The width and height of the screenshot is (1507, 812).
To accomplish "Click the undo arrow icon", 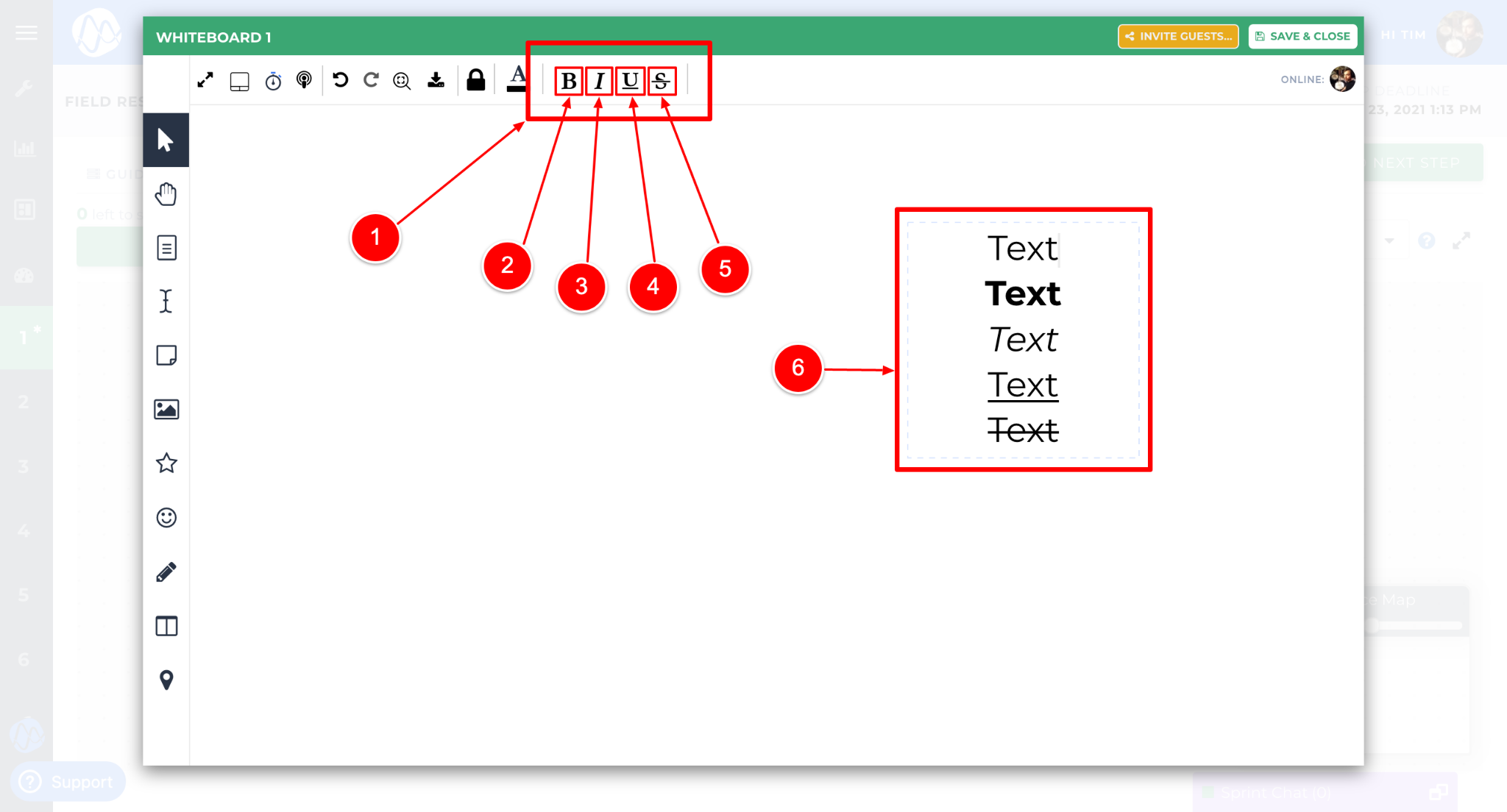I will pyautogui.click(x=340, y=80).
